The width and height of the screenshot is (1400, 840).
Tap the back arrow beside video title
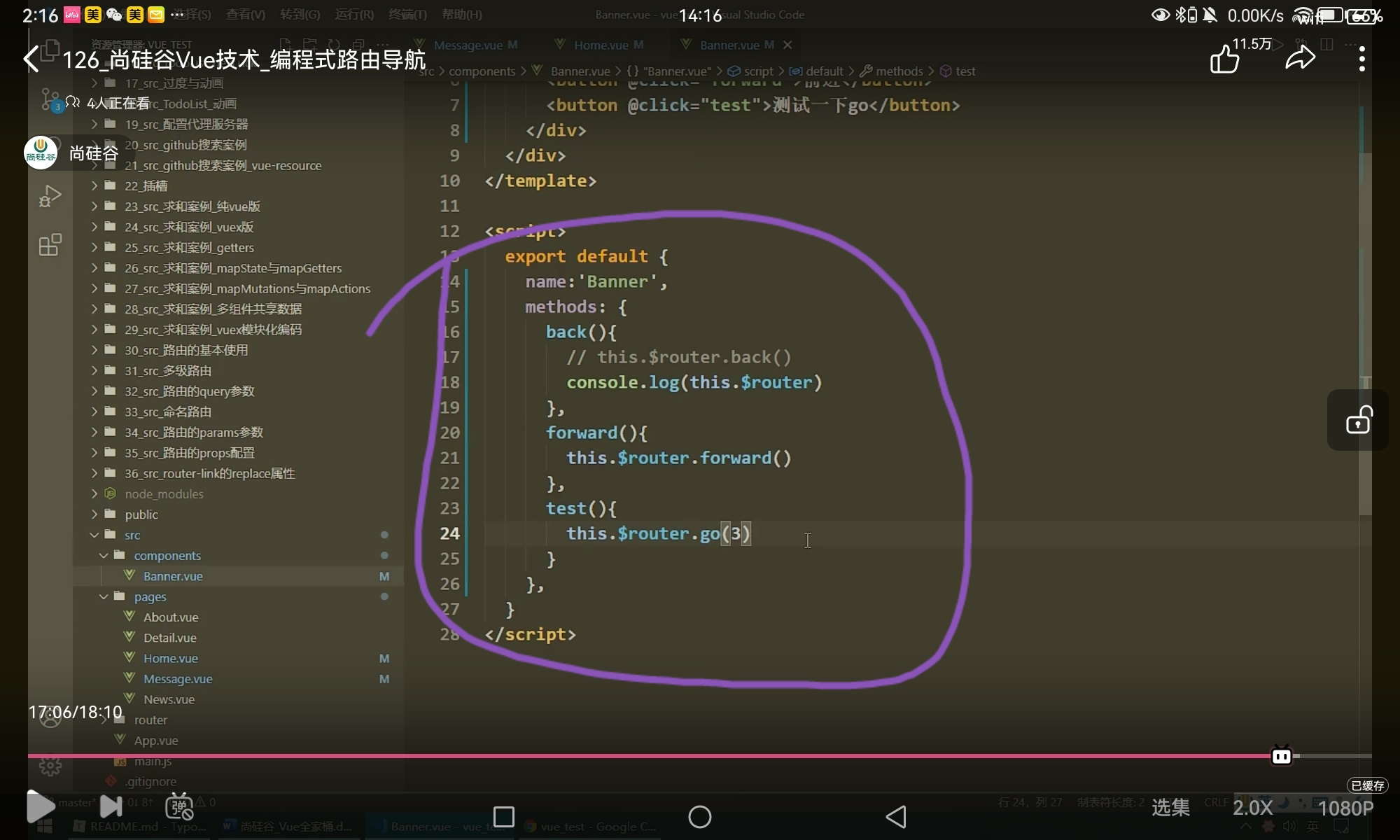(x=31, y=59)
